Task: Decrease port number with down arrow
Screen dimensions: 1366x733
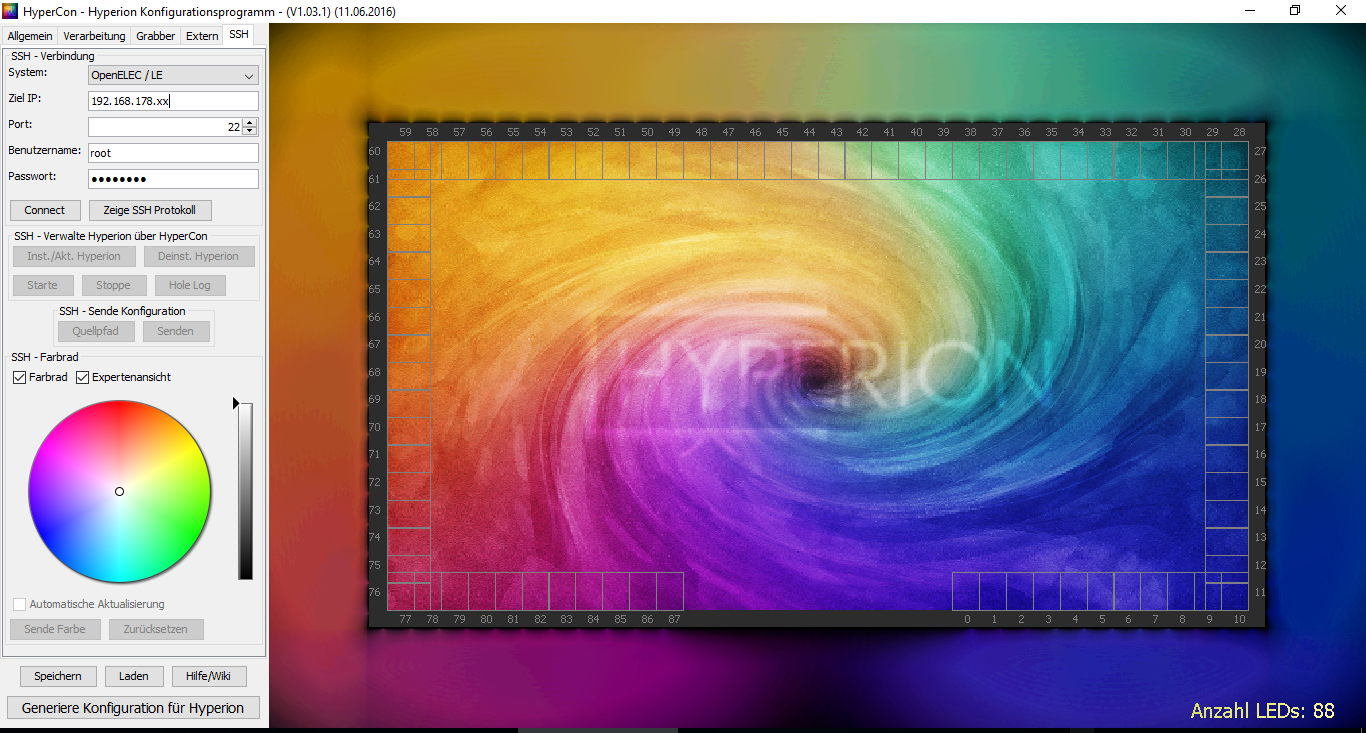Action: 250,131
